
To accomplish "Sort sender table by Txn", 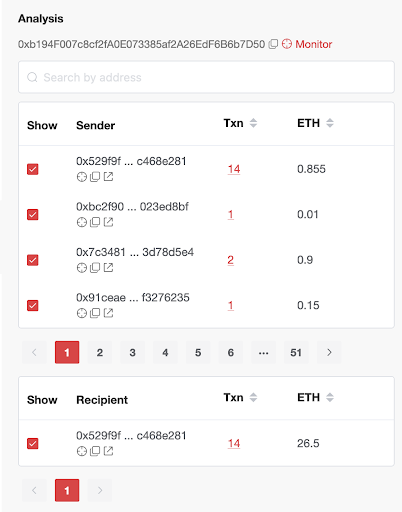I will click(x=253, y=123).
